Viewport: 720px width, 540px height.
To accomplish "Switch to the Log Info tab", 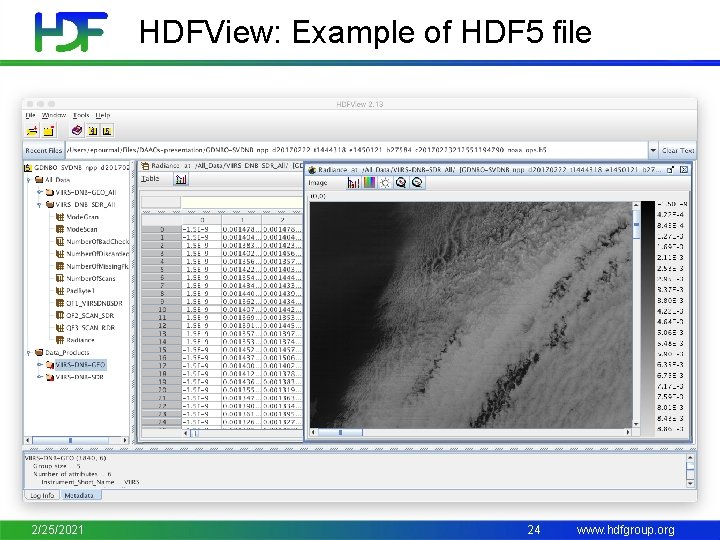I will click(42, 495).
